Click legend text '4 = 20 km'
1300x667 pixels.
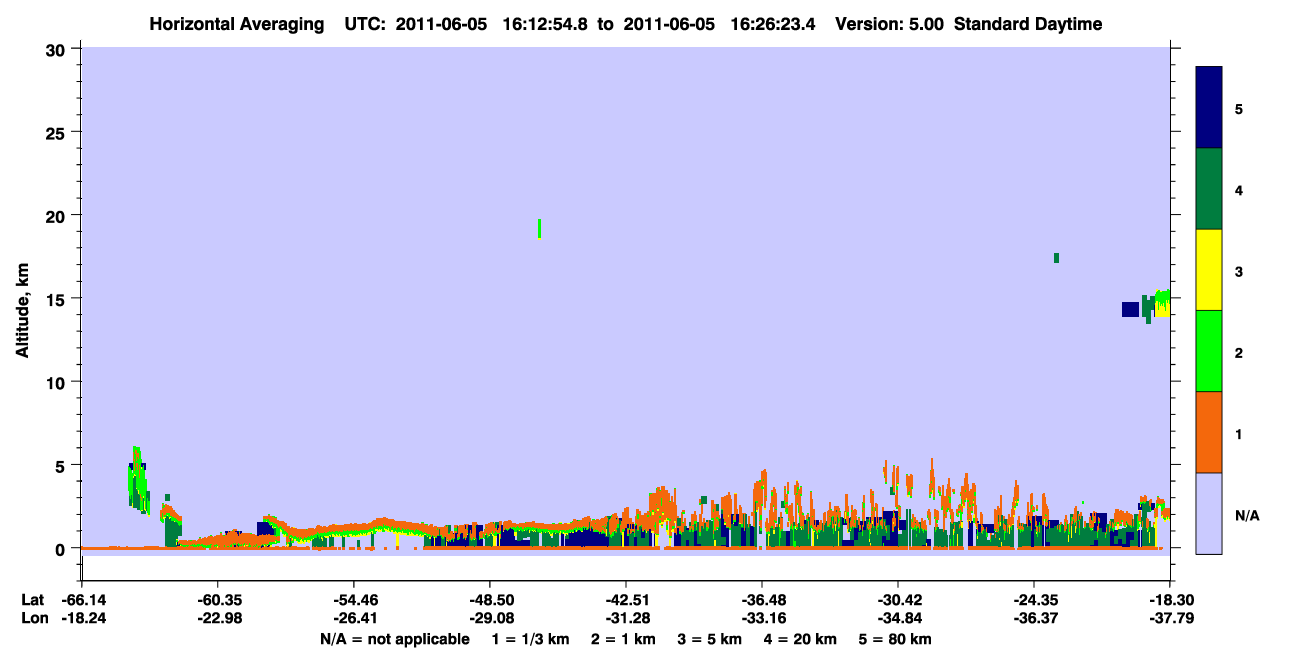pos(802,639)
